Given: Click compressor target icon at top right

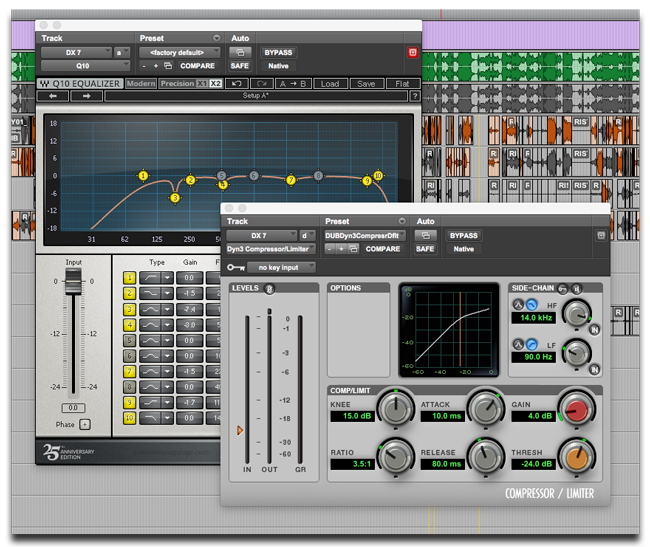Looking at the screenshot, I should [601, 236].
